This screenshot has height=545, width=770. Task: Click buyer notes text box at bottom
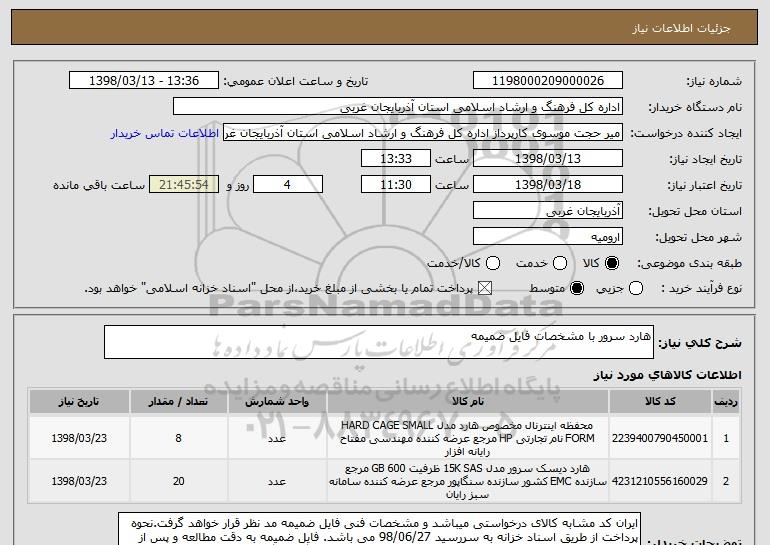(x=379, y=529)
